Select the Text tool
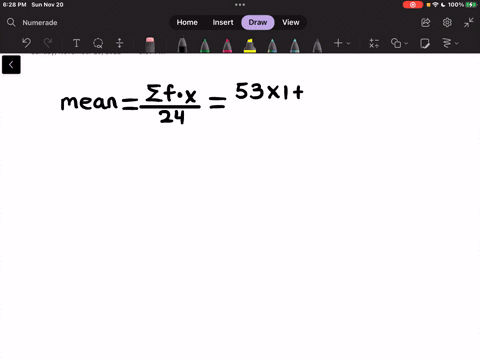 pyautogui.click(x=76, y=43)
